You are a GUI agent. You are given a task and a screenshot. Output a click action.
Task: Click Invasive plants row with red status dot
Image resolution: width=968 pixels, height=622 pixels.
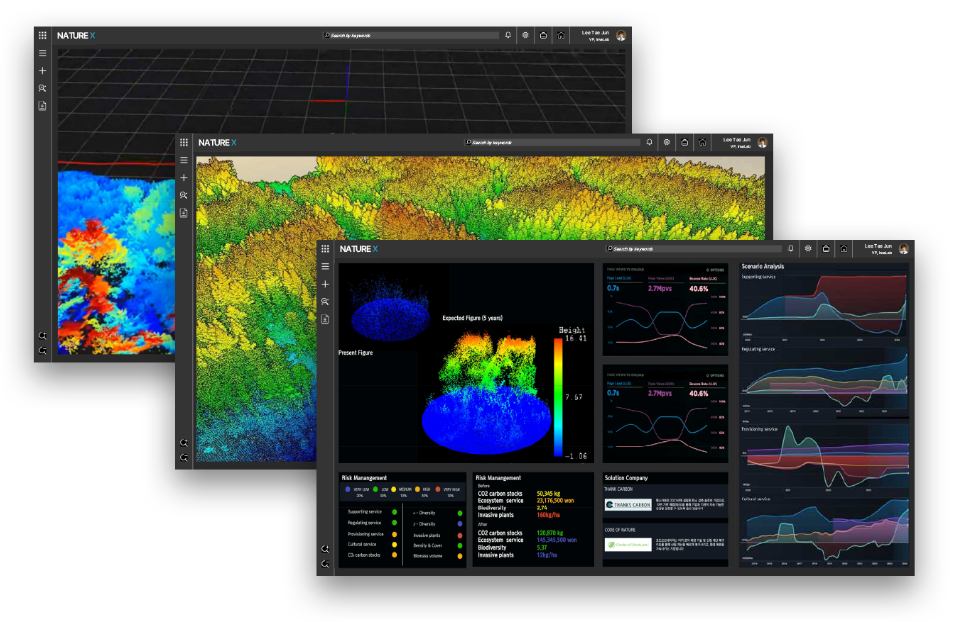437,535
